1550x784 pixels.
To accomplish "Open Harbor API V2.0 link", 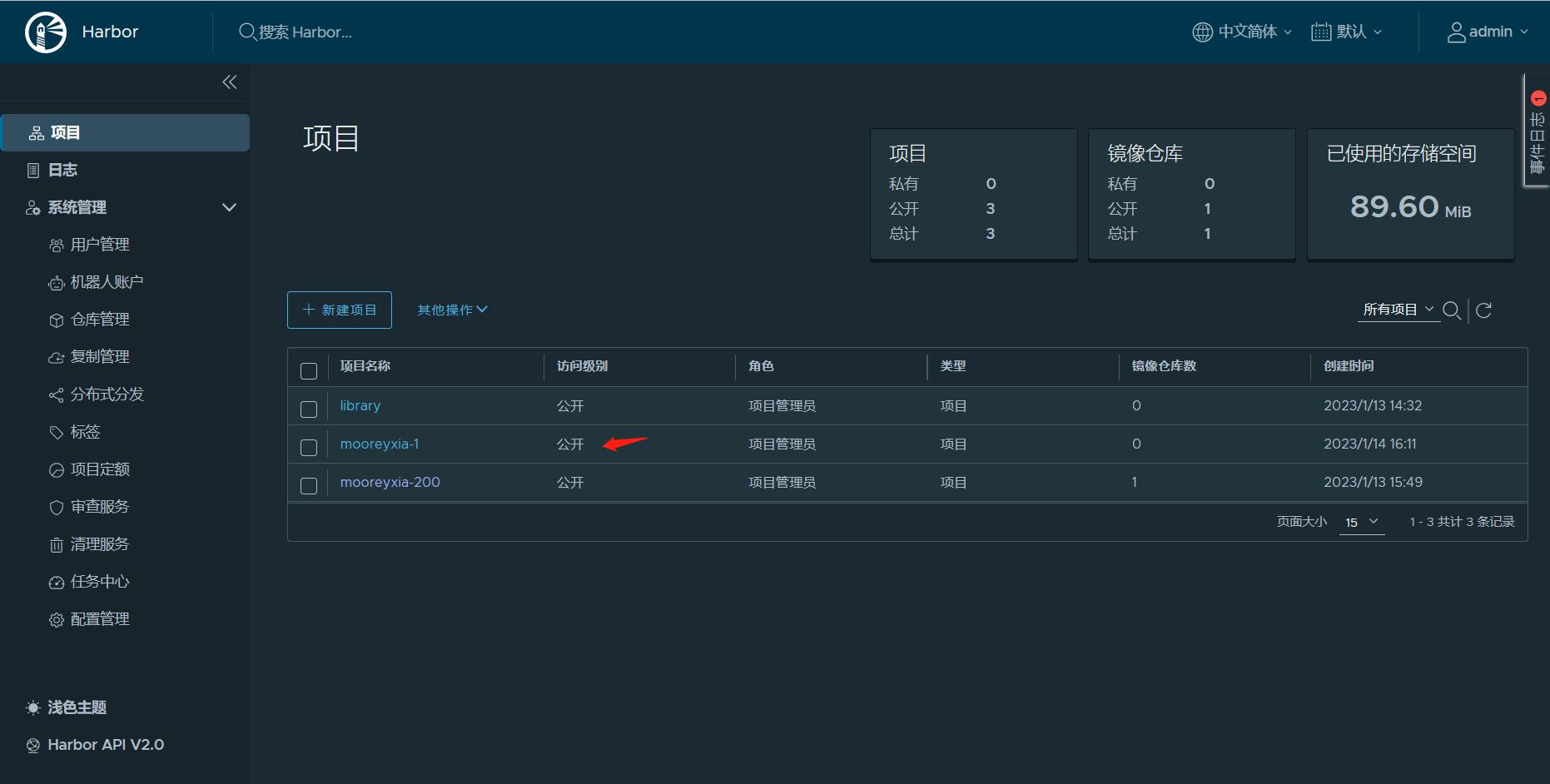I will 106,745.
